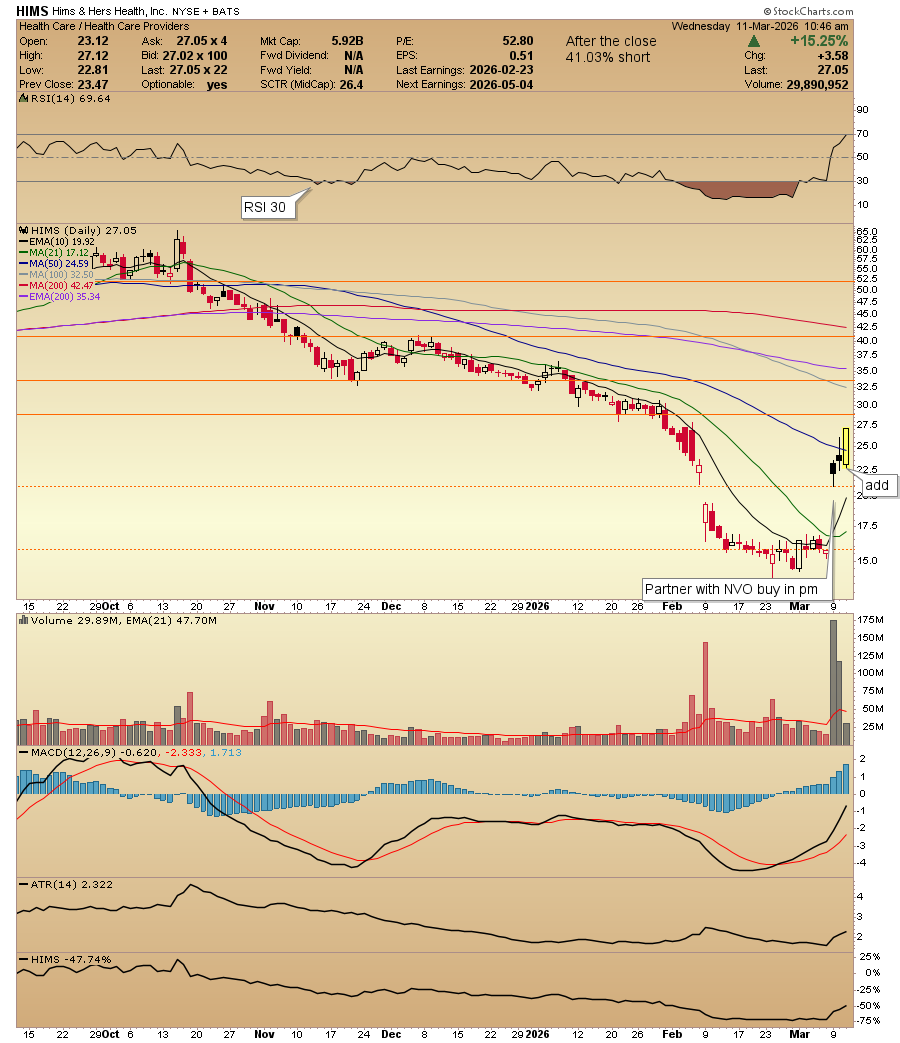
Task: Click the 'add' callout label
Action: point(879,486)
